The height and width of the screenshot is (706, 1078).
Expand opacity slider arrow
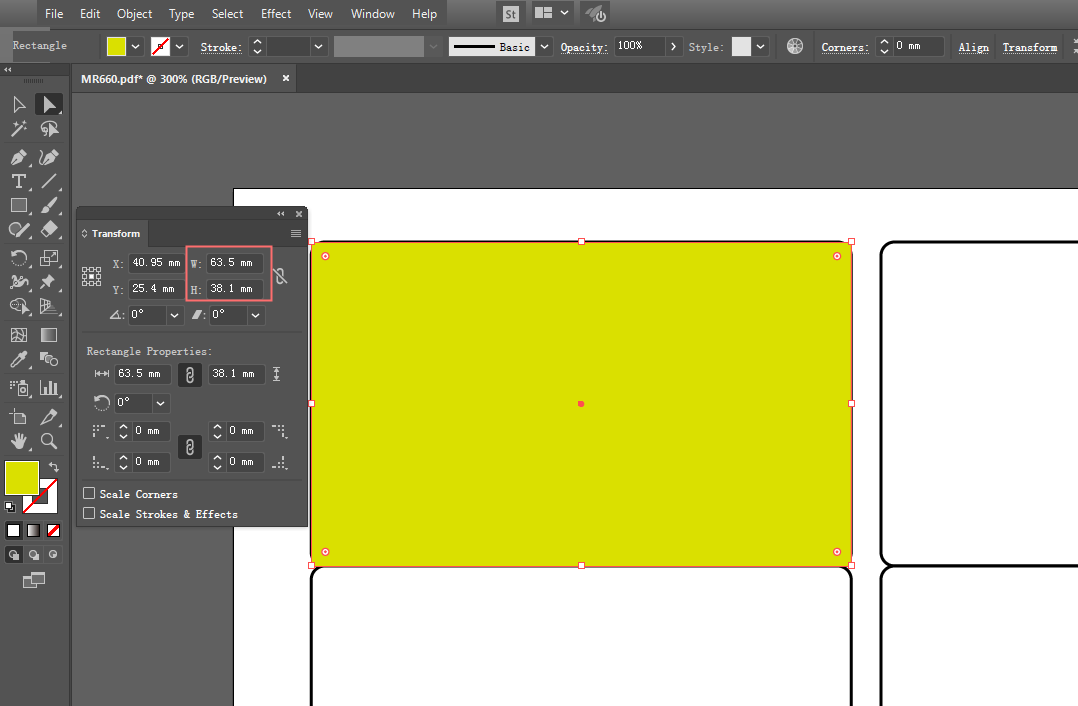click(x=674, y=46)
